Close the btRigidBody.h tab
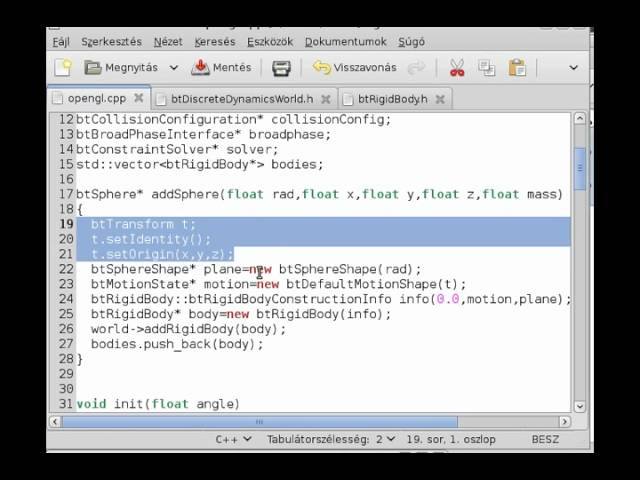 (x=440, y=99)
